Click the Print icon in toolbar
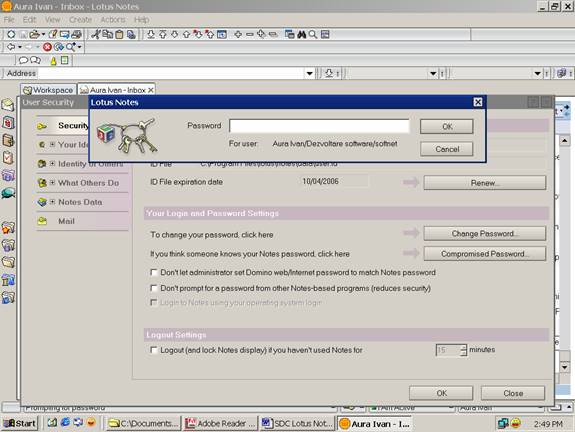Image resolution: width=575 pixels, height=432 pixels. 76,34
